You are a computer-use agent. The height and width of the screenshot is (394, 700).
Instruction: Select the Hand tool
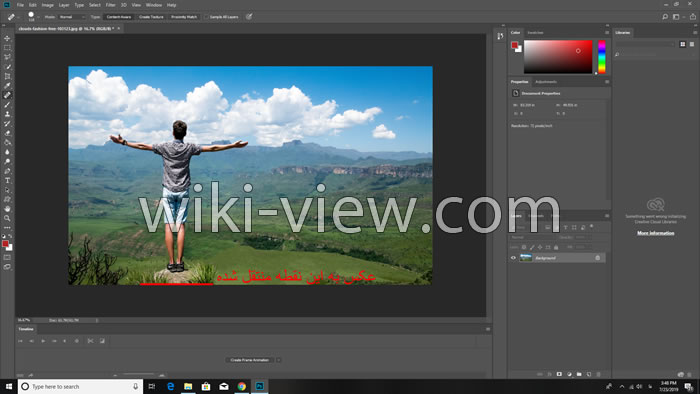click(x=7, y=209)
